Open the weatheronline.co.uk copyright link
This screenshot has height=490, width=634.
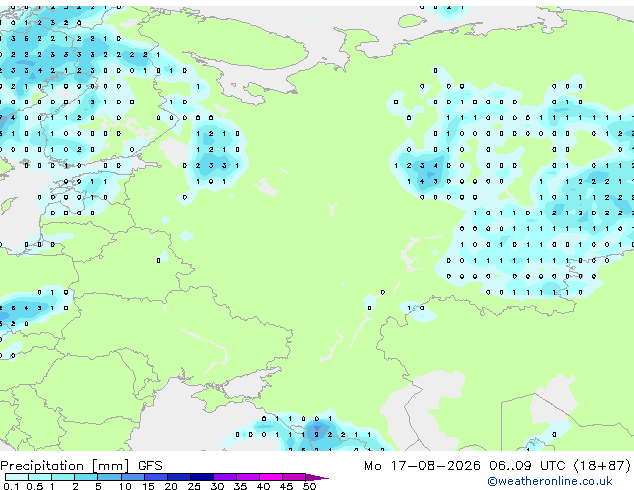click(550, 482)
